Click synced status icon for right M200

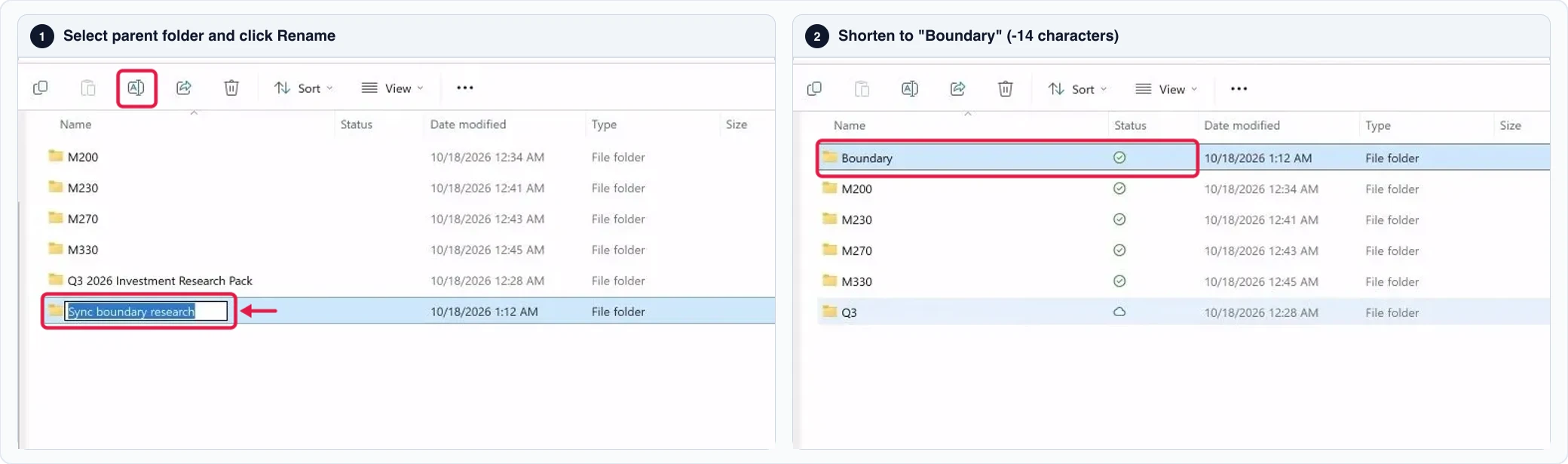pos(1119,189)
